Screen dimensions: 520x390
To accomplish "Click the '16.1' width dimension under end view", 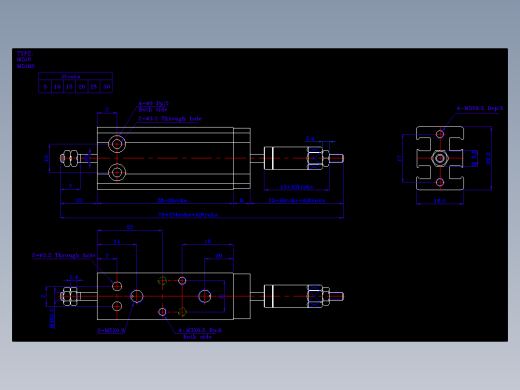I will click(440, 201).
